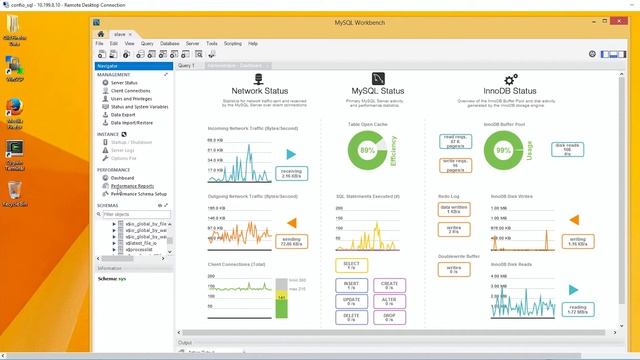This screenshot has height=360, width=640.
Task: Open Data Import/Restore
Action: pos(131,122)
